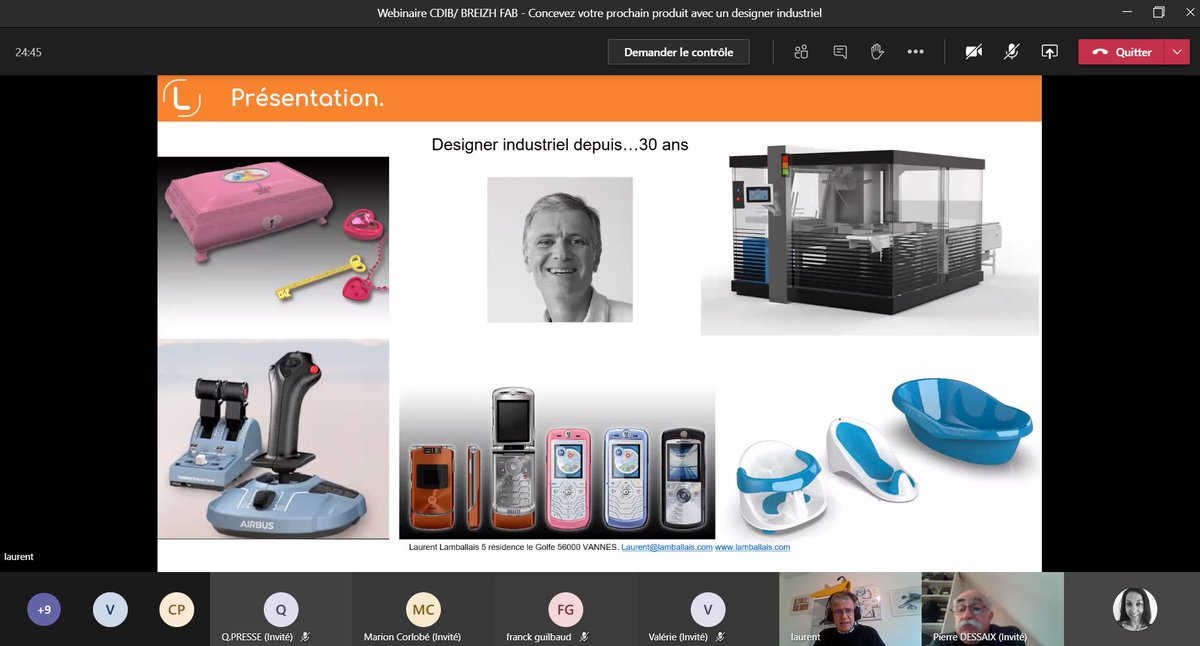Select the CP participant avatar
This screenshot has width=1200, height=646.
tap(176, 609)
